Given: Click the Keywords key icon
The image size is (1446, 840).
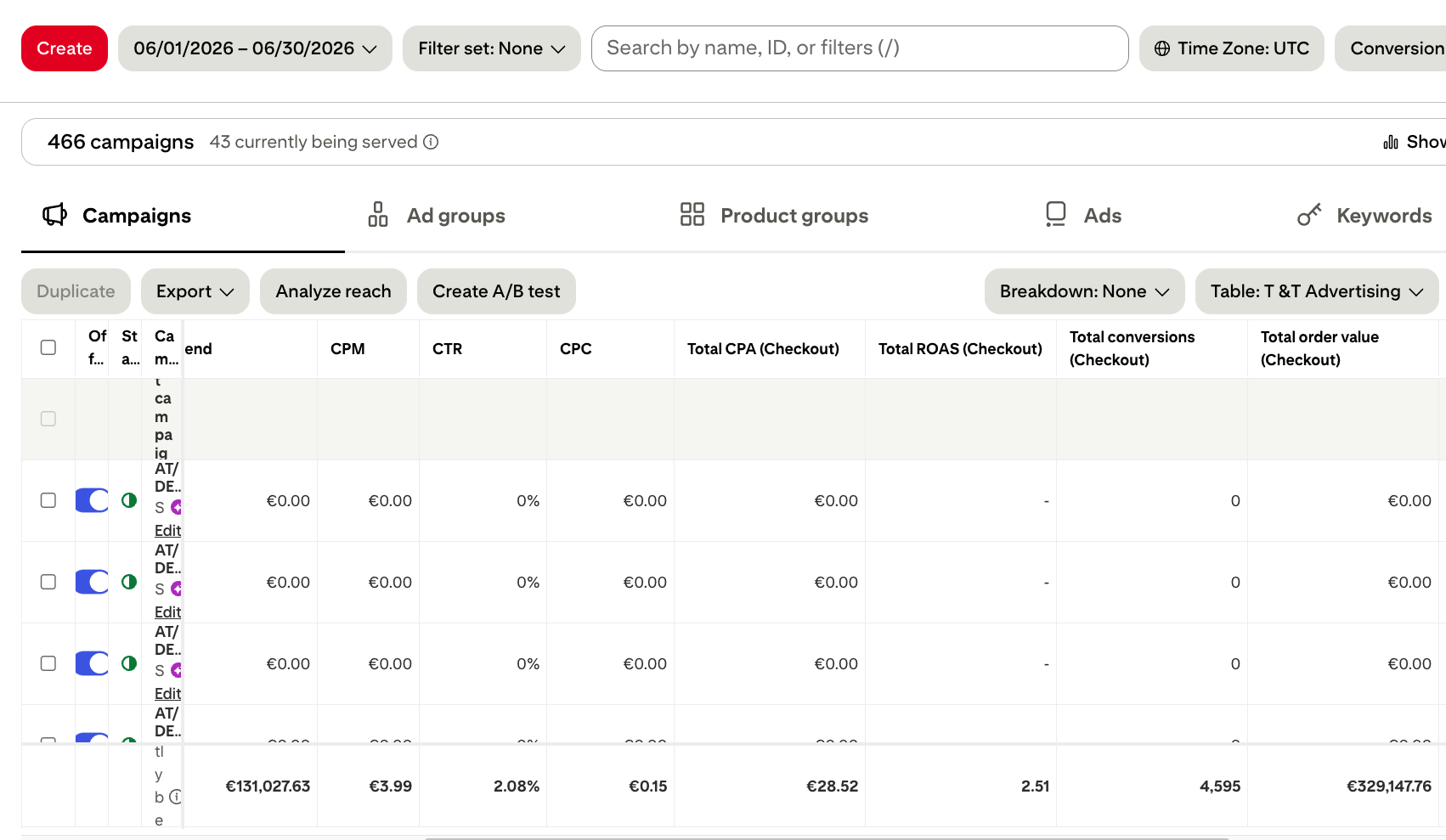Looking at the screenshot, I should (x=1309, y=215).
